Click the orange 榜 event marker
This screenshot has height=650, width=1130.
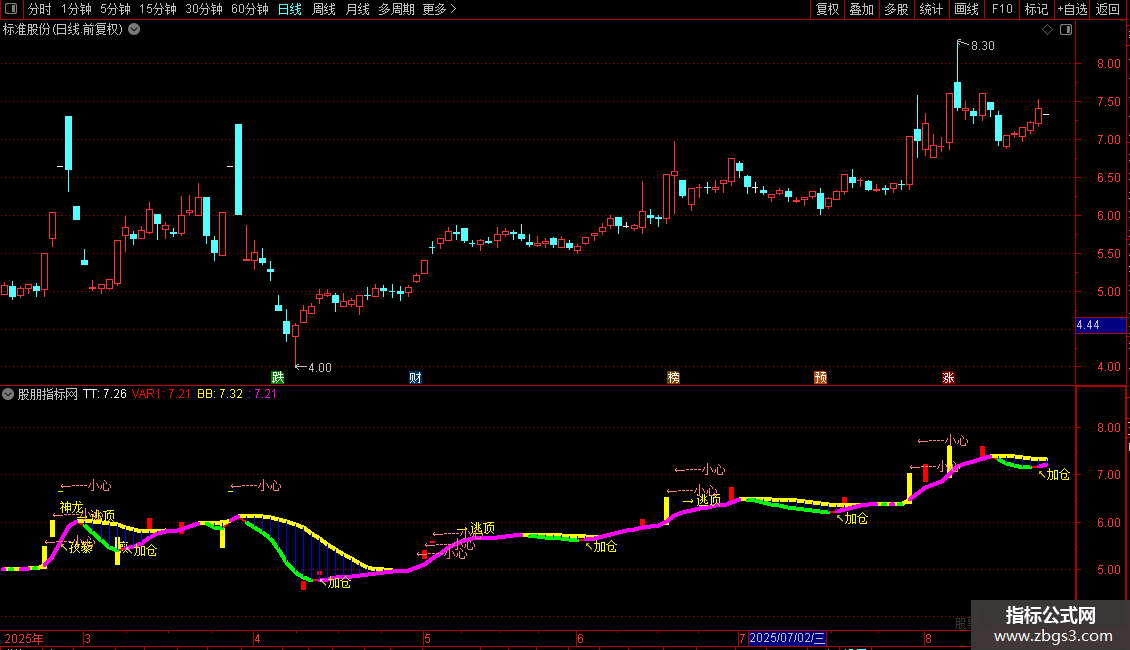[x=673, y=378]
